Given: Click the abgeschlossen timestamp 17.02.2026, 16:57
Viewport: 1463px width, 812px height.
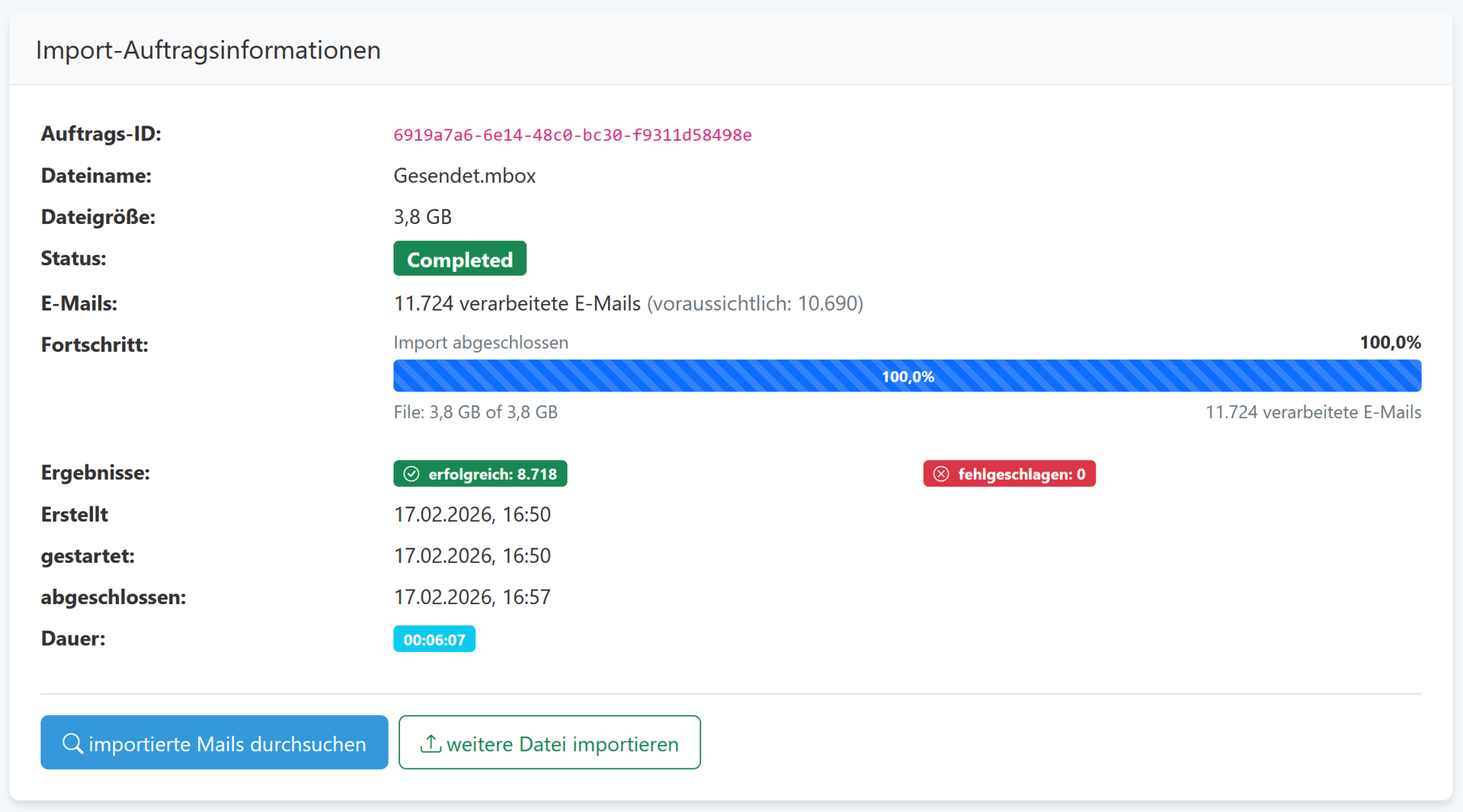Looking at the screenshot, I should click(x=472, y=597).
